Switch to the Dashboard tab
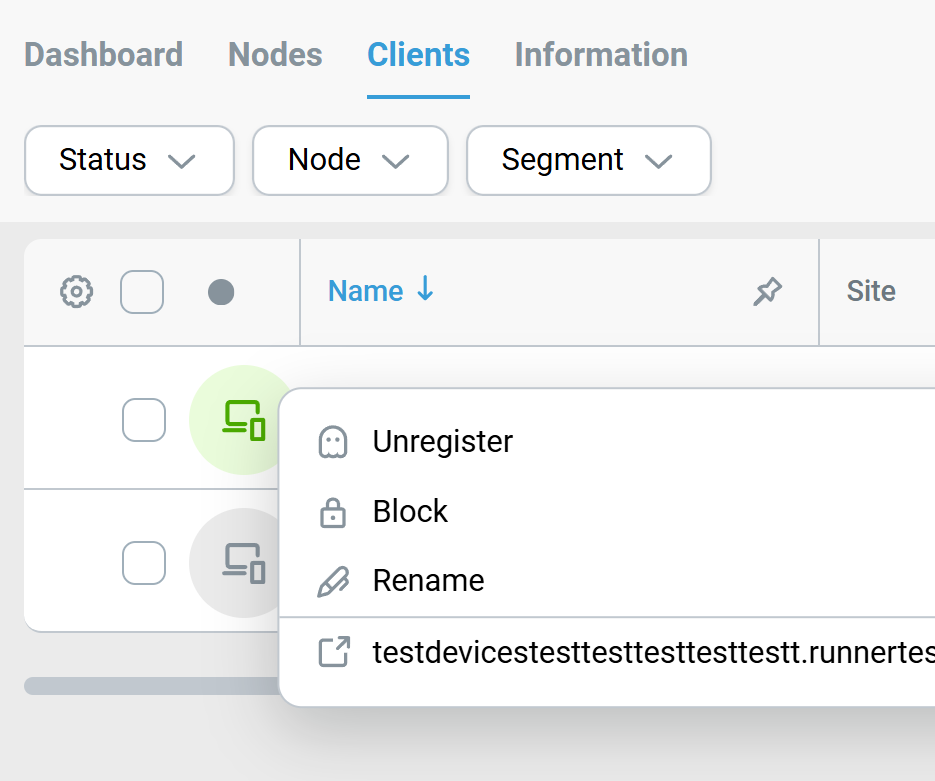Screen dimensions: 935x781 [x=103, y=54]
